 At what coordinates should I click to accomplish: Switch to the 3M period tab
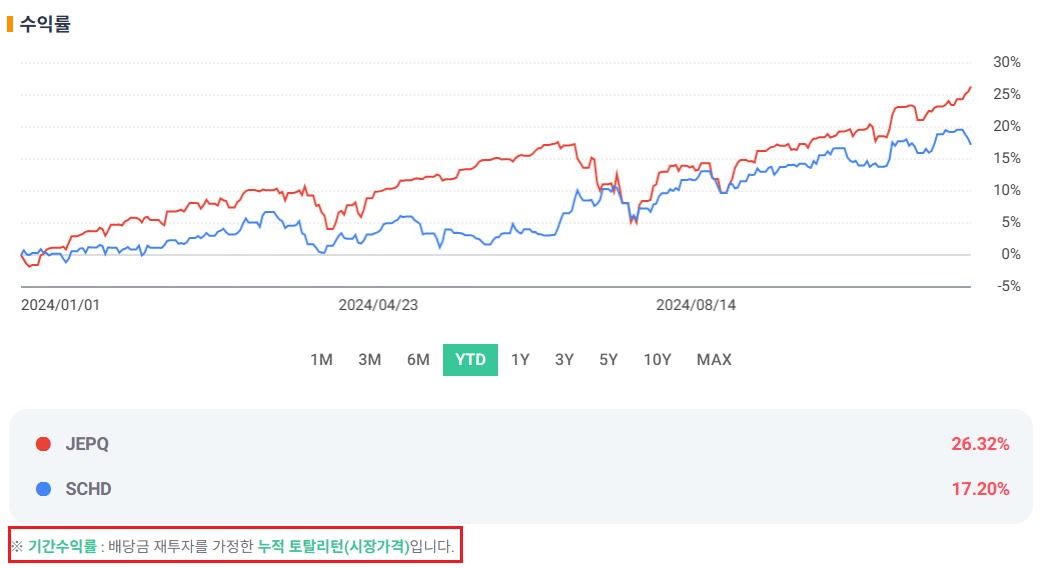(370, 360)
